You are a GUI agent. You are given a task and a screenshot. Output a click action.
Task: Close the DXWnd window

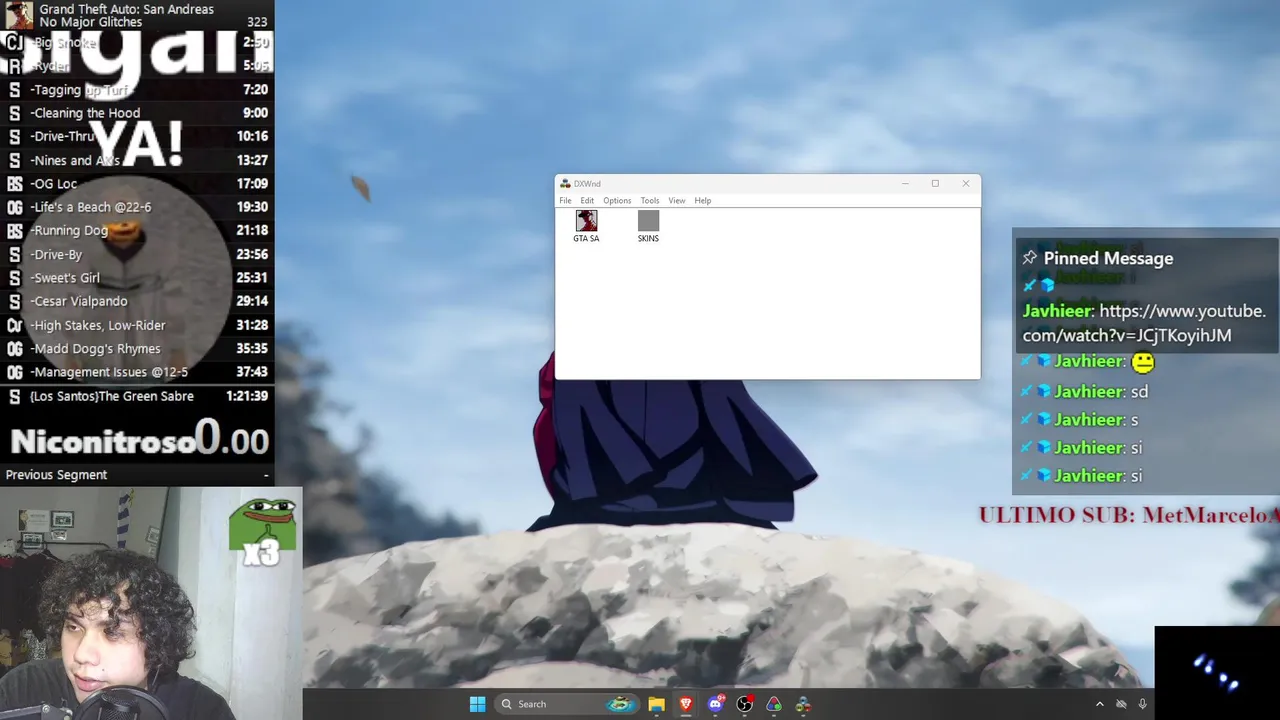[x=966, y=184]
